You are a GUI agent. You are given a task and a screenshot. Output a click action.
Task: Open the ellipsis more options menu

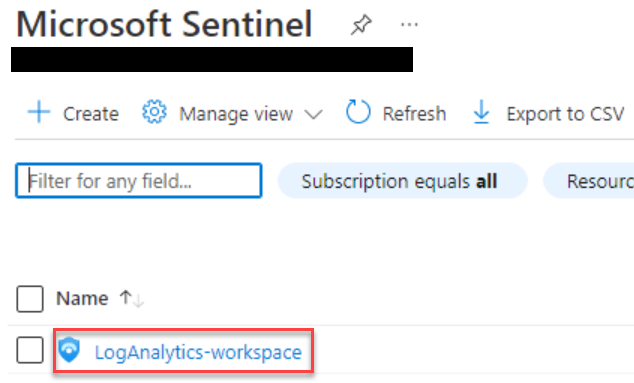click(x=409, y=25)
